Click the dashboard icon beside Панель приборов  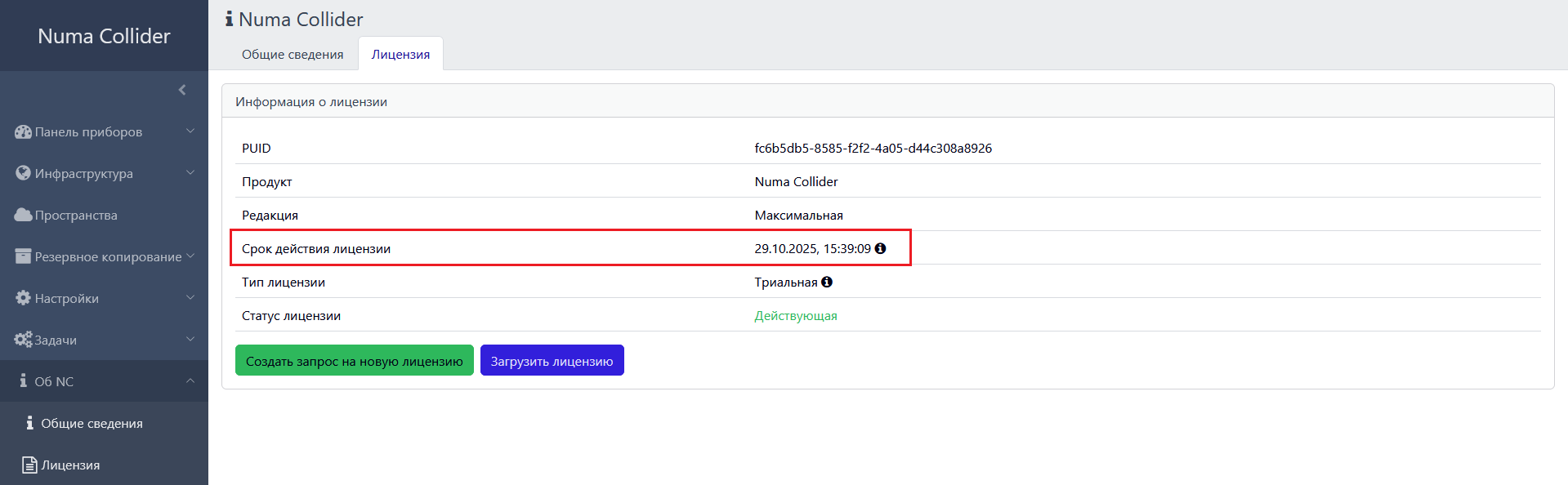pyautogui.click(x=23, y=131)
